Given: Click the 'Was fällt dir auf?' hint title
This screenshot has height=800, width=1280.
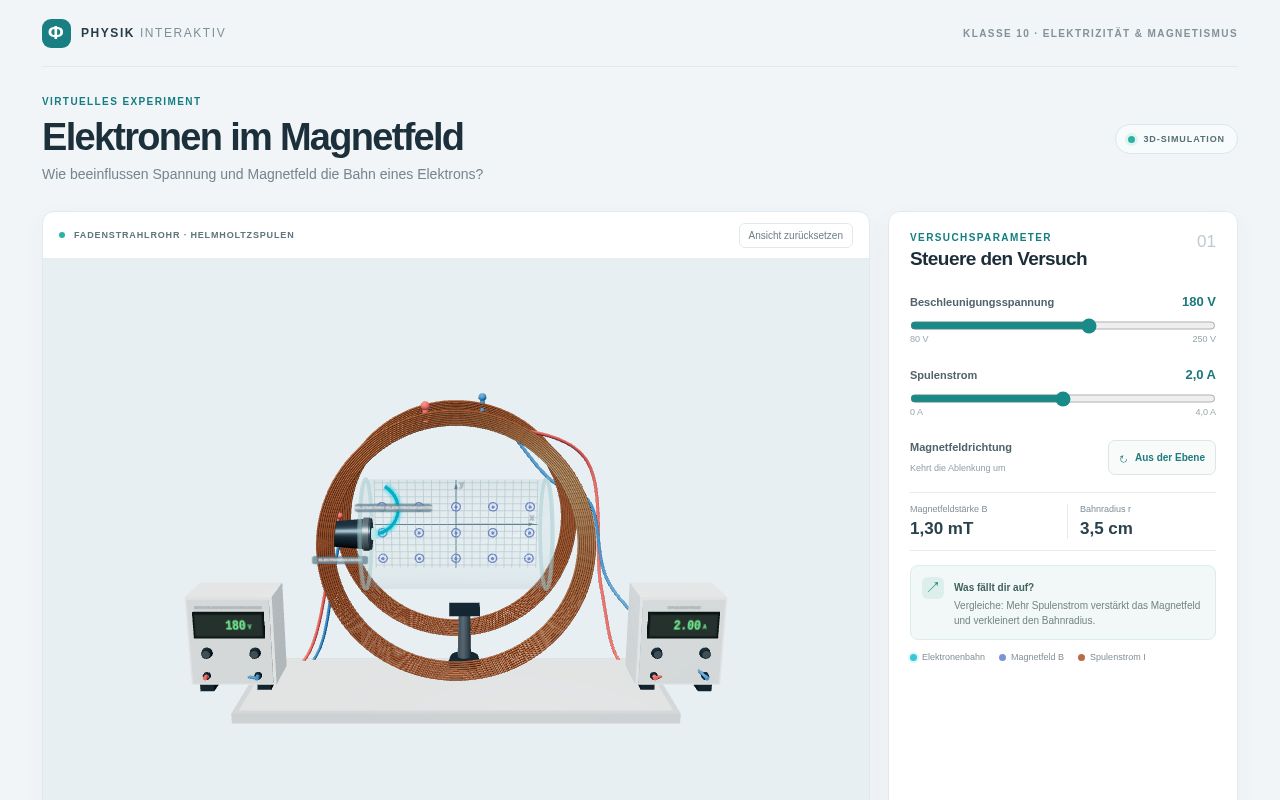Looking at the screenshot, I should point(994,587).
